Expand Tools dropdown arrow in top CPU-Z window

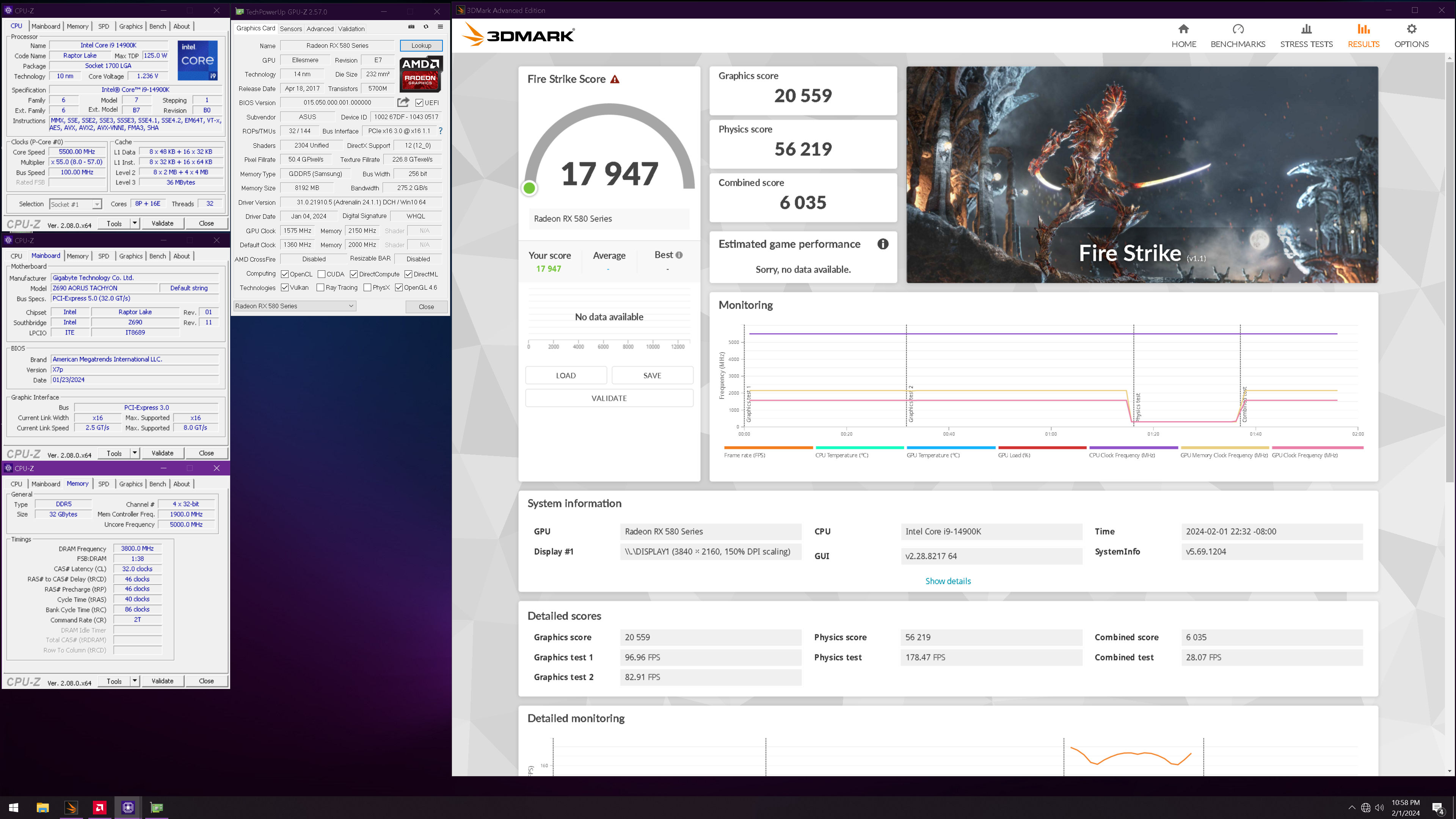coord(135,223)
